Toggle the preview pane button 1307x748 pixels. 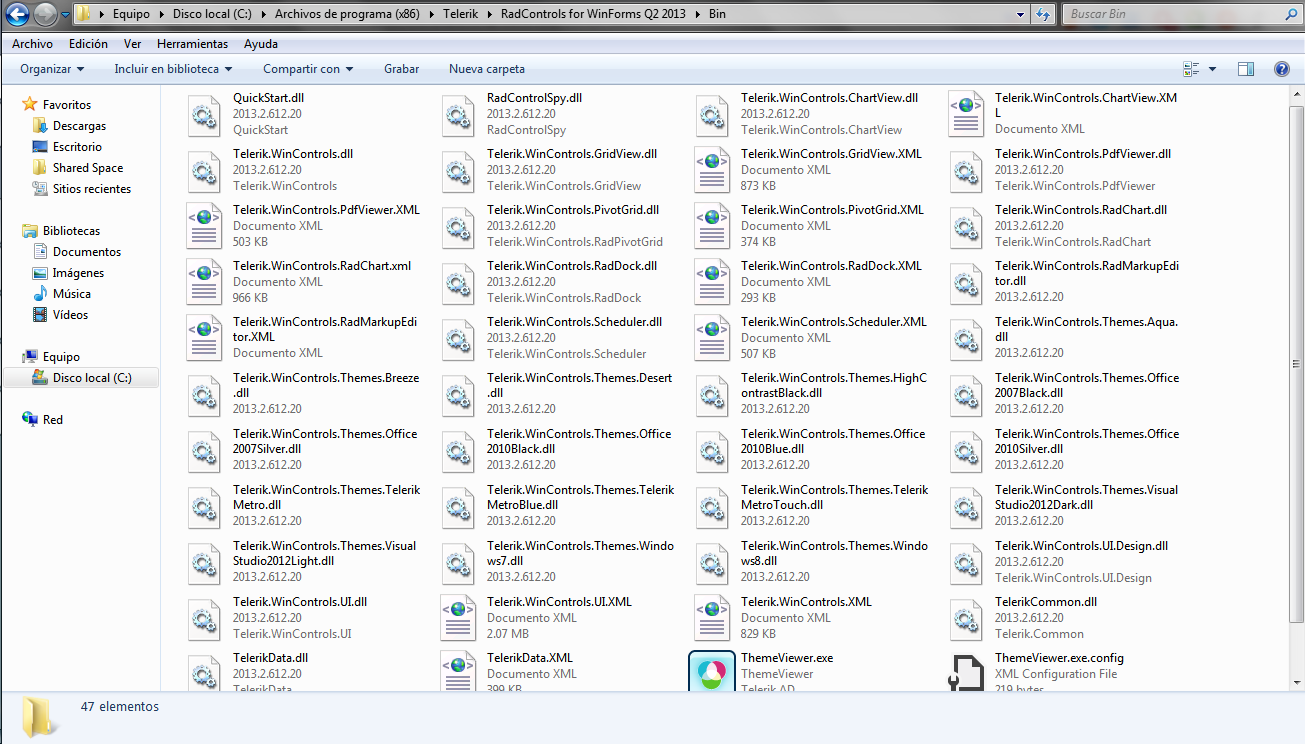pos(1245,69)
